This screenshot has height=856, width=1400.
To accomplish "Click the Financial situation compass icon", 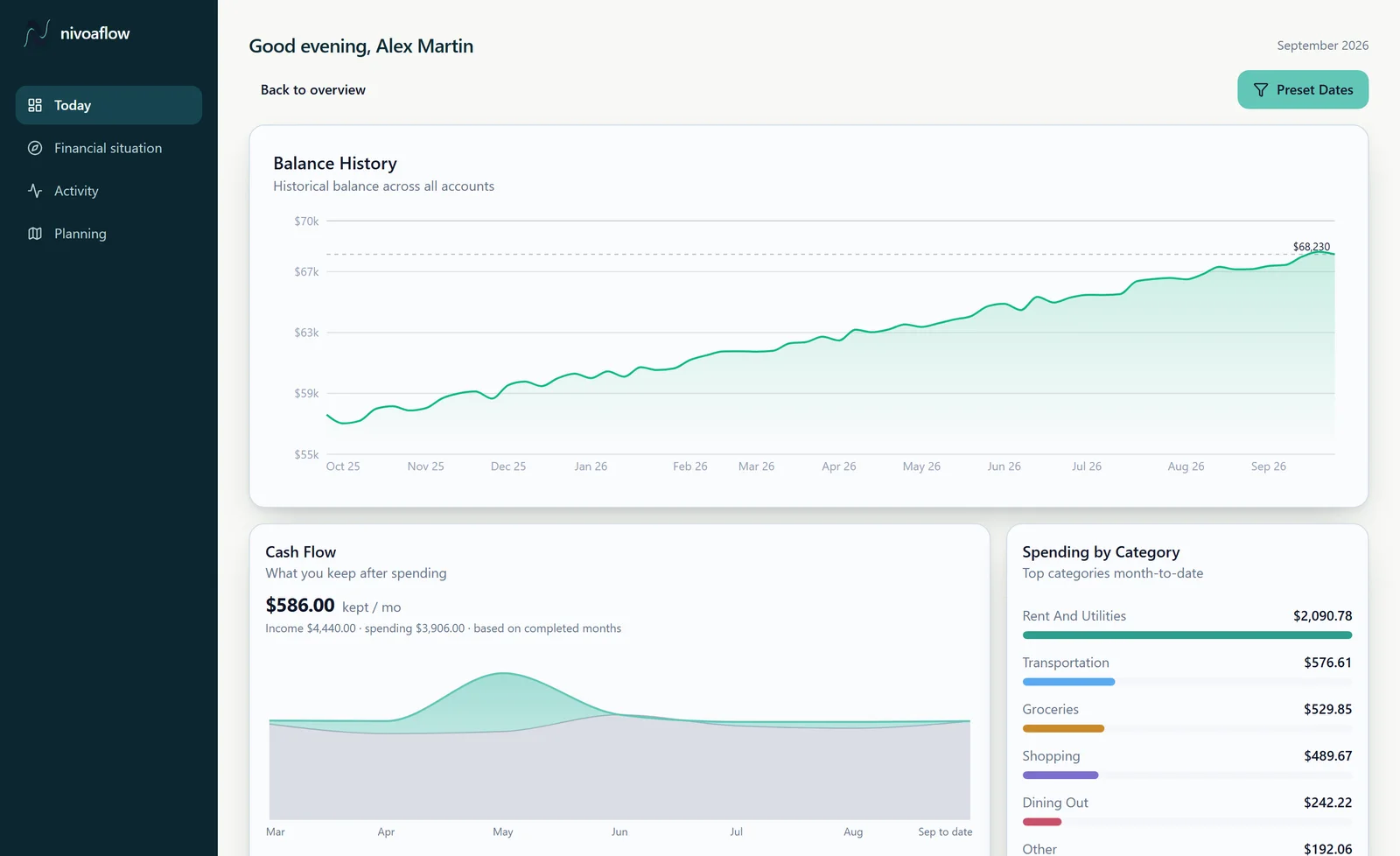I will [x=35, y=148].
